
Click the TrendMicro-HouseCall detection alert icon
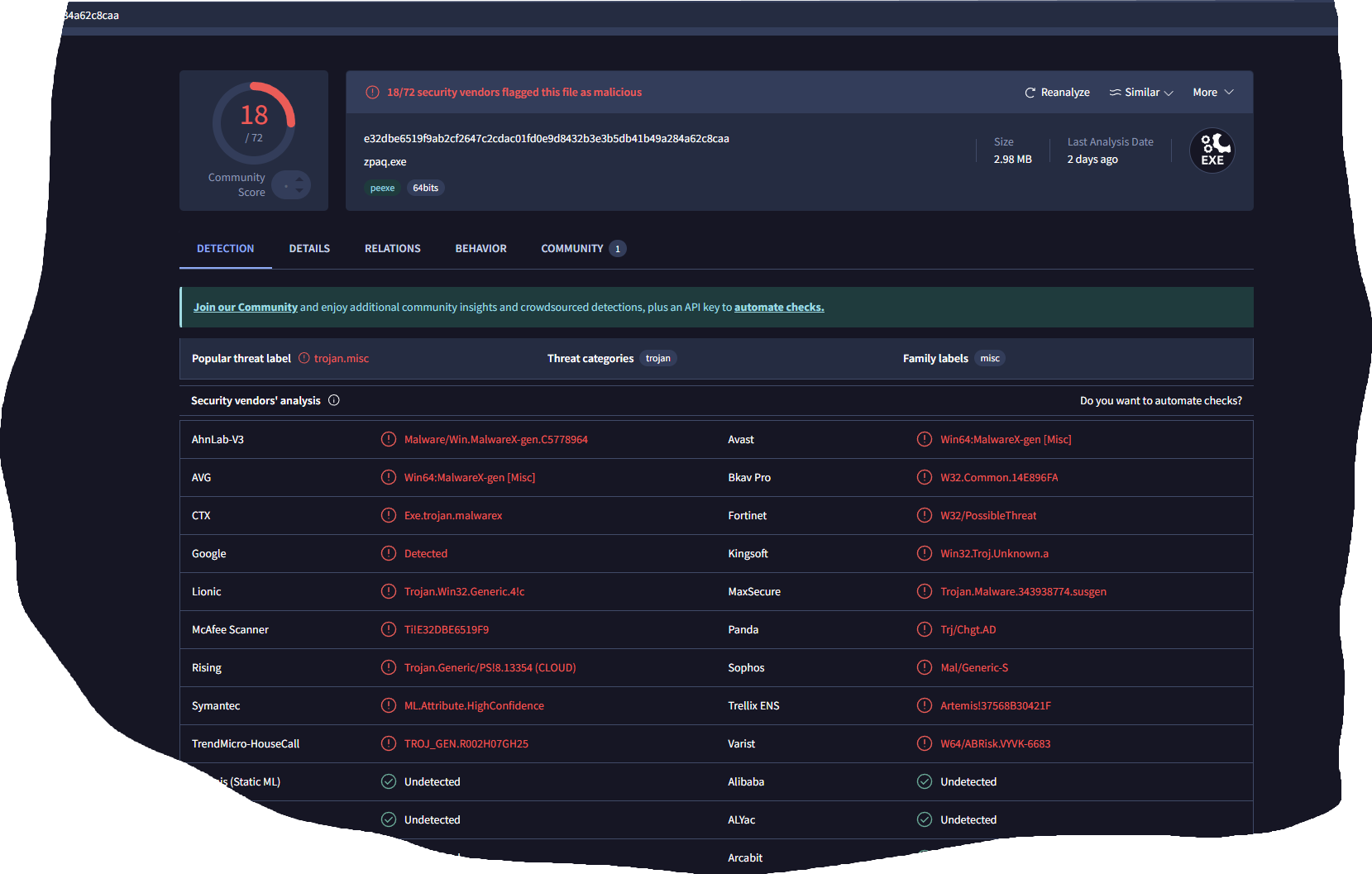[389, 743]
